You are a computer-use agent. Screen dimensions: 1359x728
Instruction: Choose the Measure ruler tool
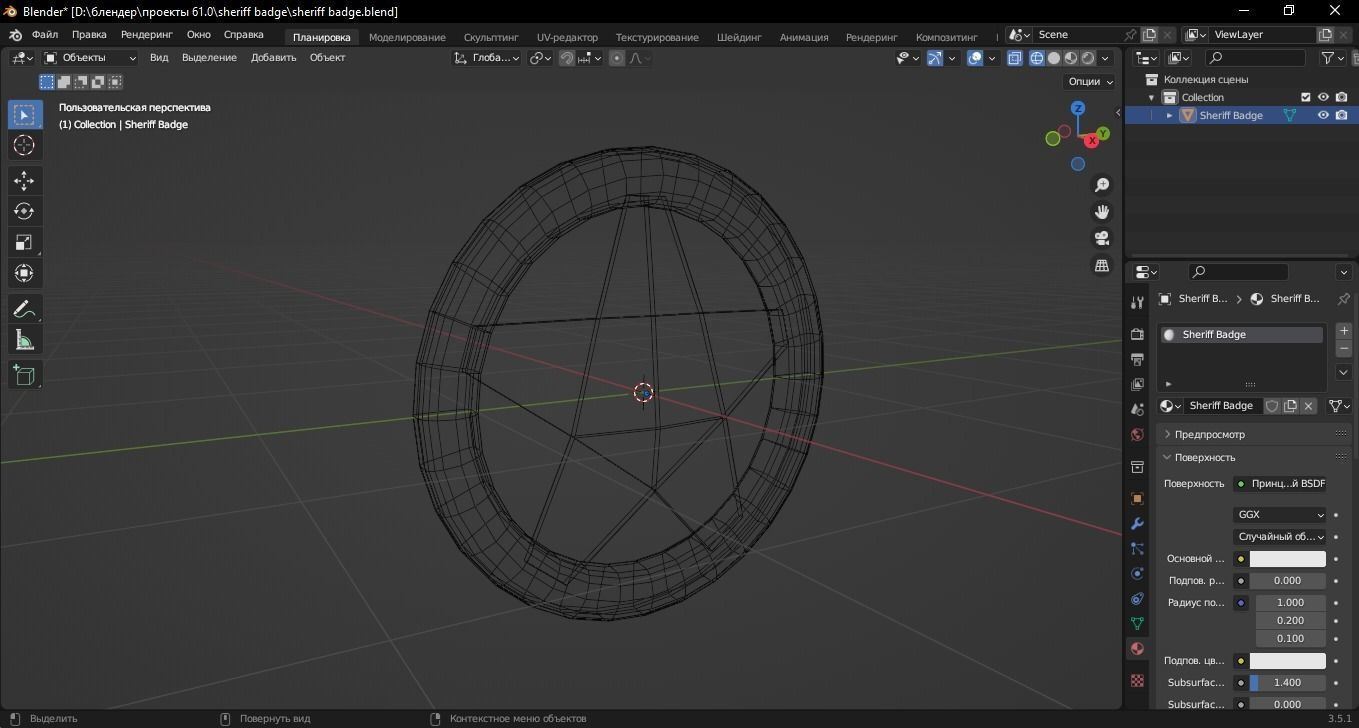click(x=24, y=340)
